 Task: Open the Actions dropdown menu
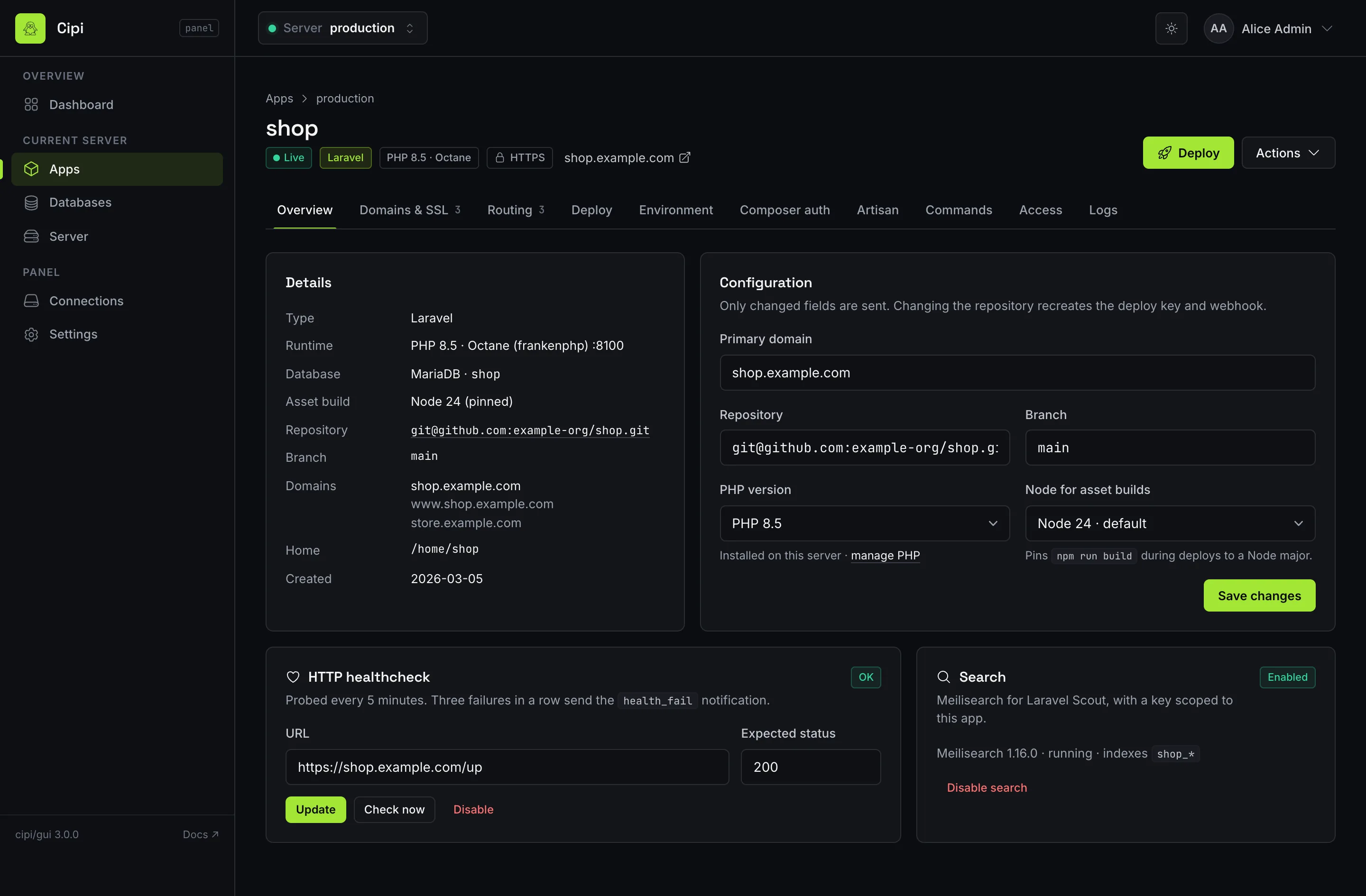1288,153
